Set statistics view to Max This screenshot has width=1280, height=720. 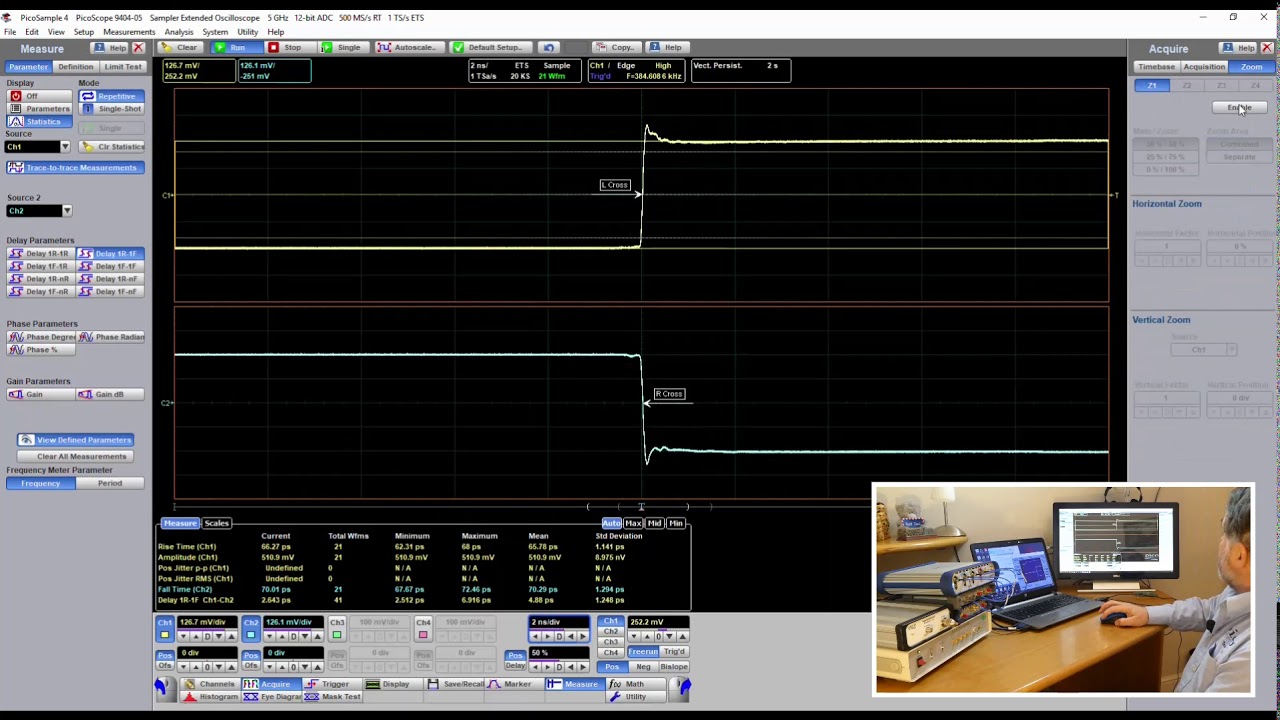(633, 523)
